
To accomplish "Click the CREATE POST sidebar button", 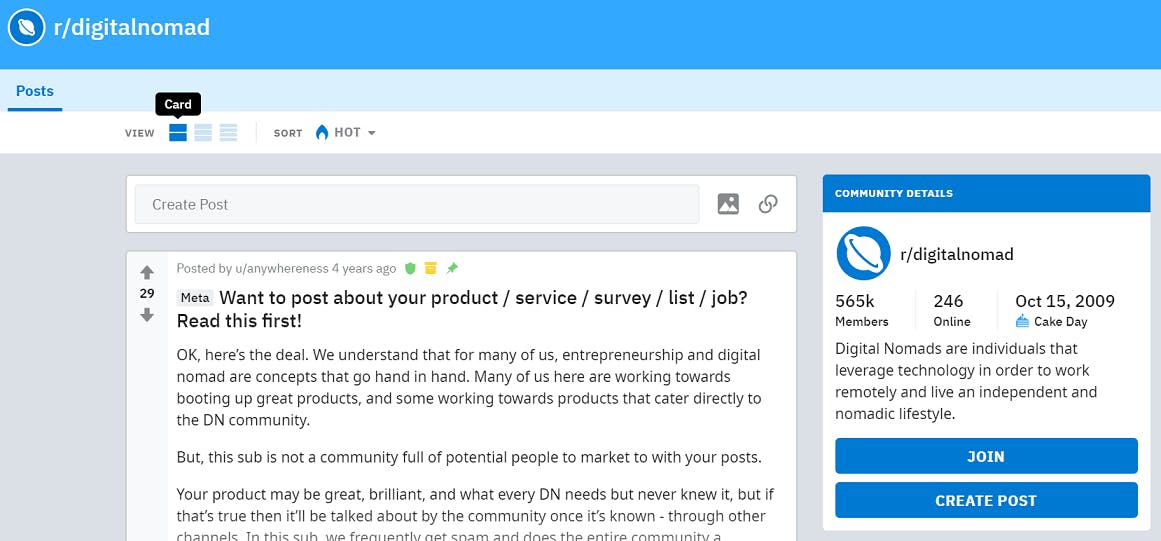I will (x=986, y=500).
